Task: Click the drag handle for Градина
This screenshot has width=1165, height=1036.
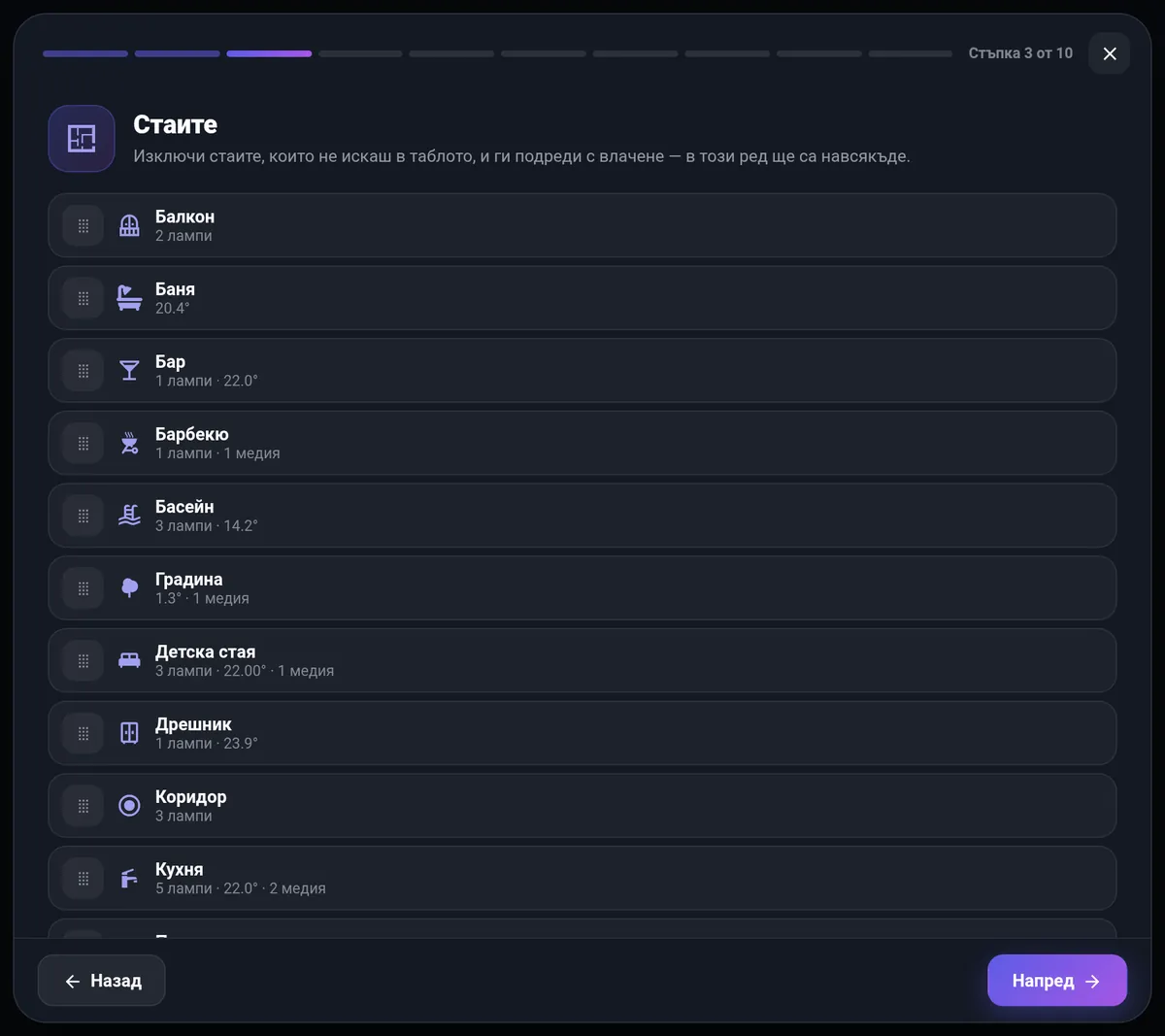Action: click(x=83, y=588)
